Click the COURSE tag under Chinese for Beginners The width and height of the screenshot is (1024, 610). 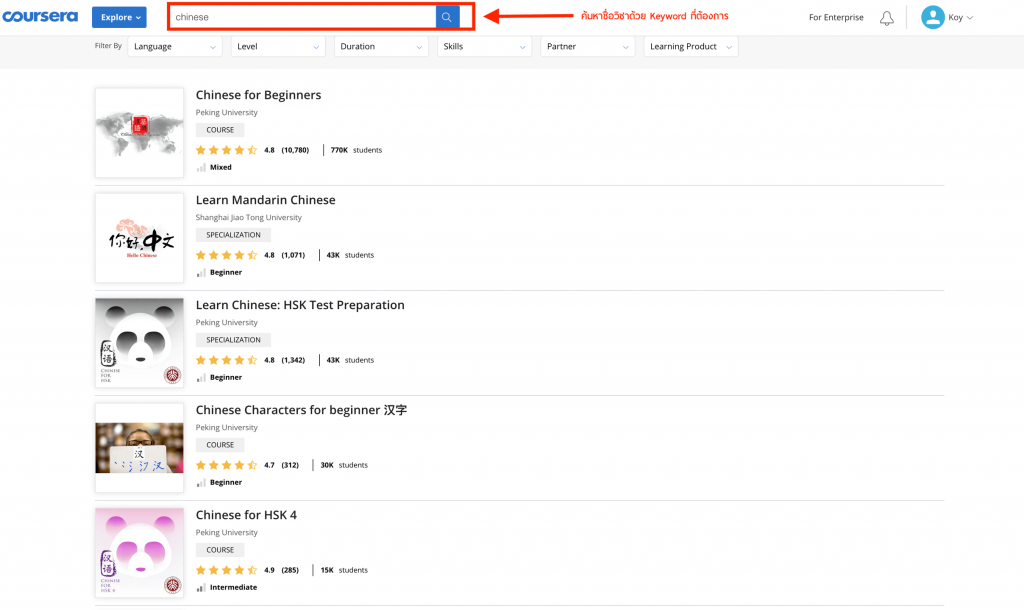click(x=220, y=130)
